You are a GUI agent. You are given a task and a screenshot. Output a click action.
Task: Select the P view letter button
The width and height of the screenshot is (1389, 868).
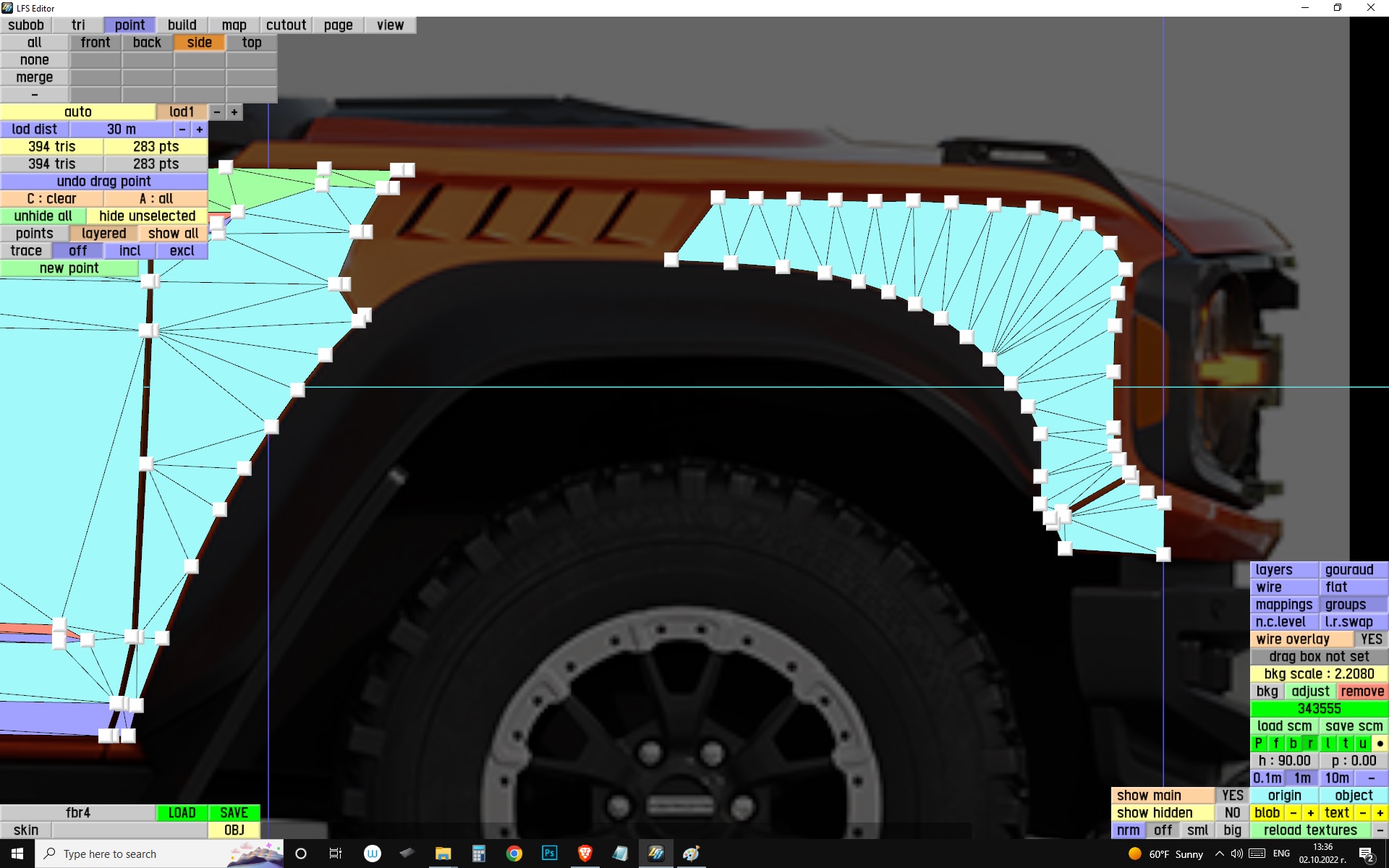coord(1258,744)
